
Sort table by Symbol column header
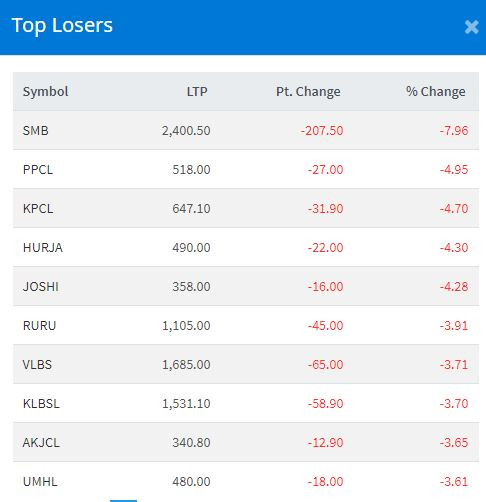point(45,91)
